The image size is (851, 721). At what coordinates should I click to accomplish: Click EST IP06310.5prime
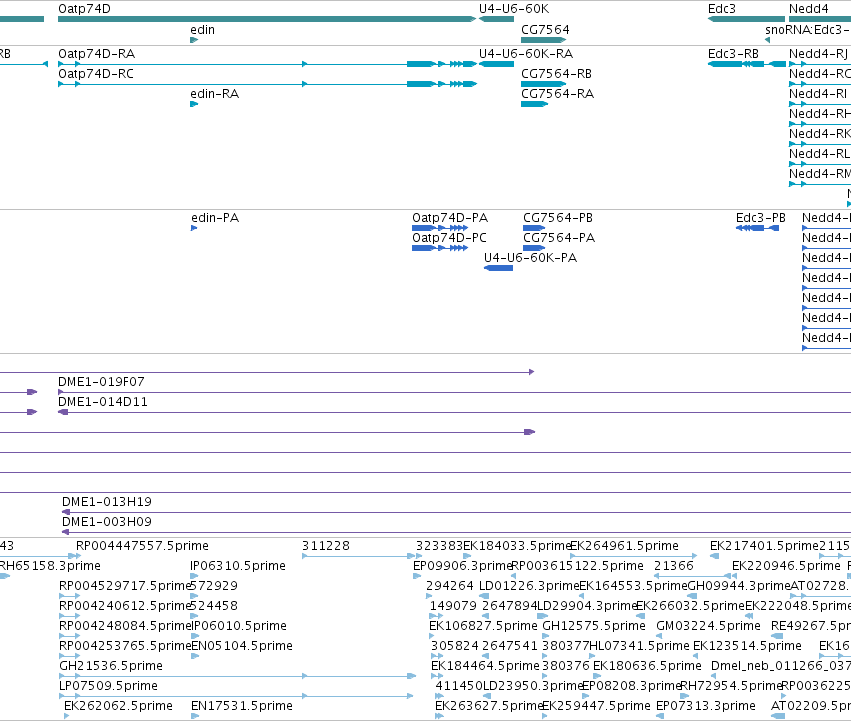click(x=238, y=566)
